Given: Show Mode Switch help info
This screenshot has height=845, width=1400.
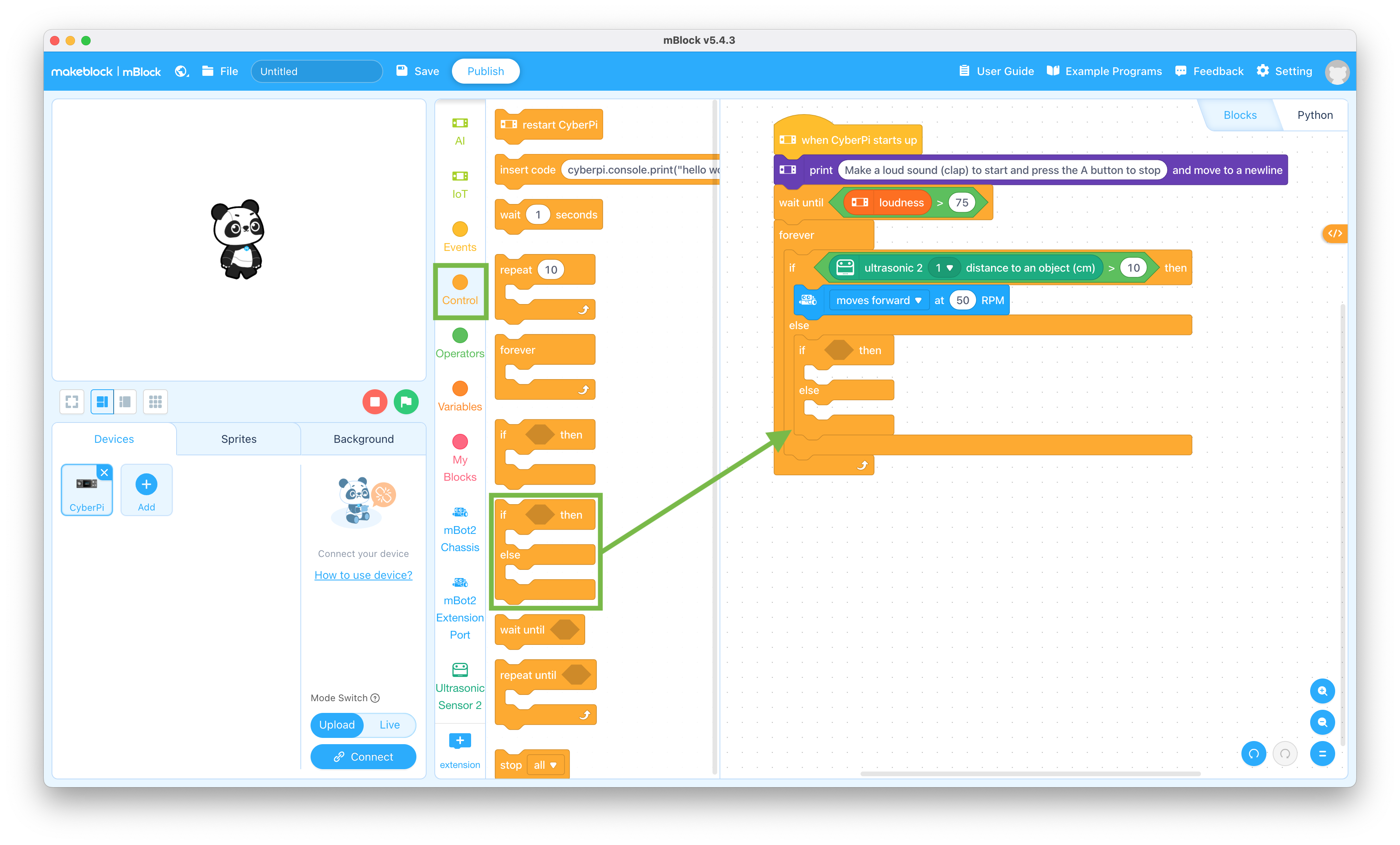Looking at the screenshot, I should (375, 698).
